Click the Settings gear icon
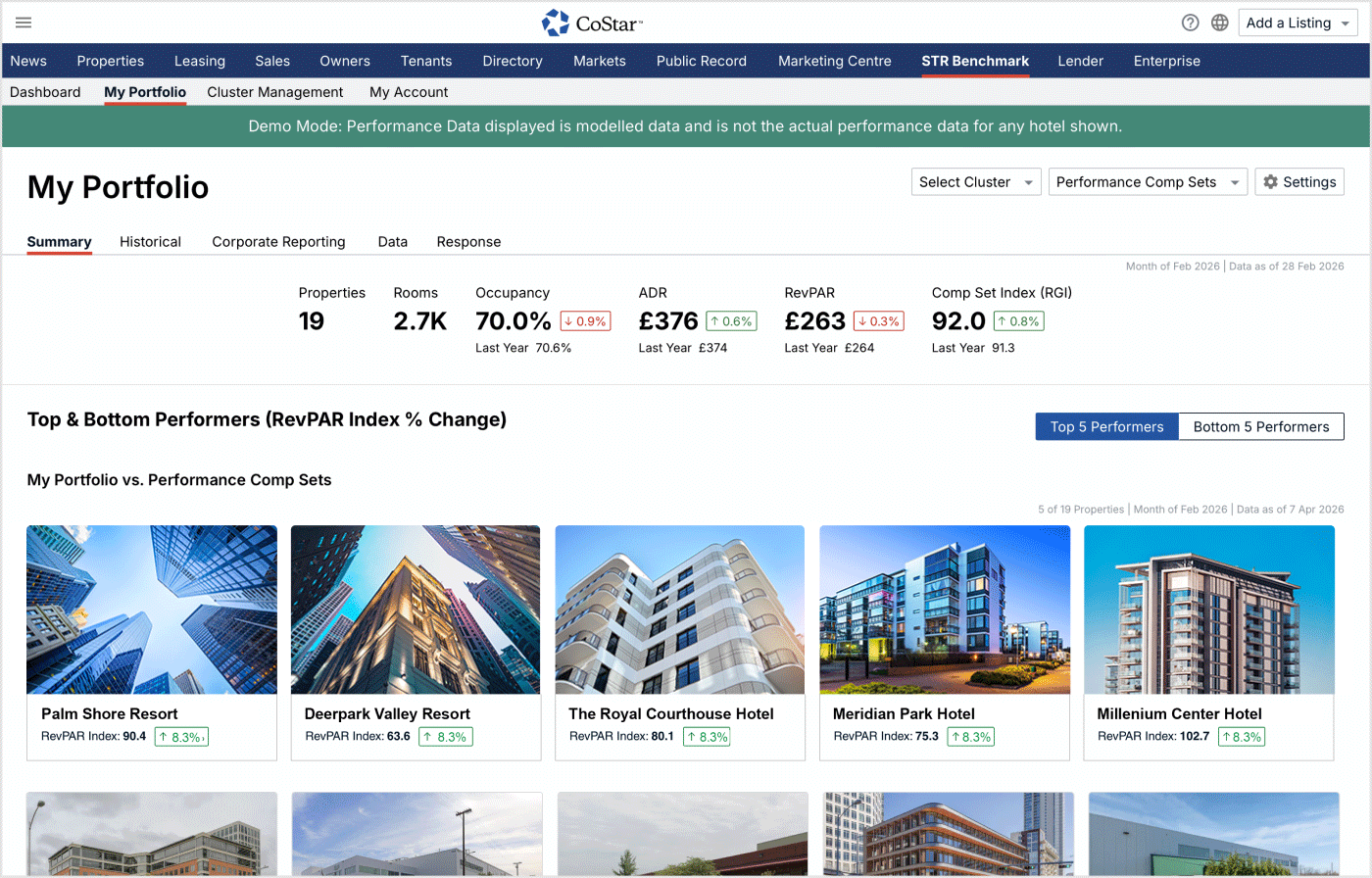The width and height of the screenshot is (1372, 878). (1271, 182)
